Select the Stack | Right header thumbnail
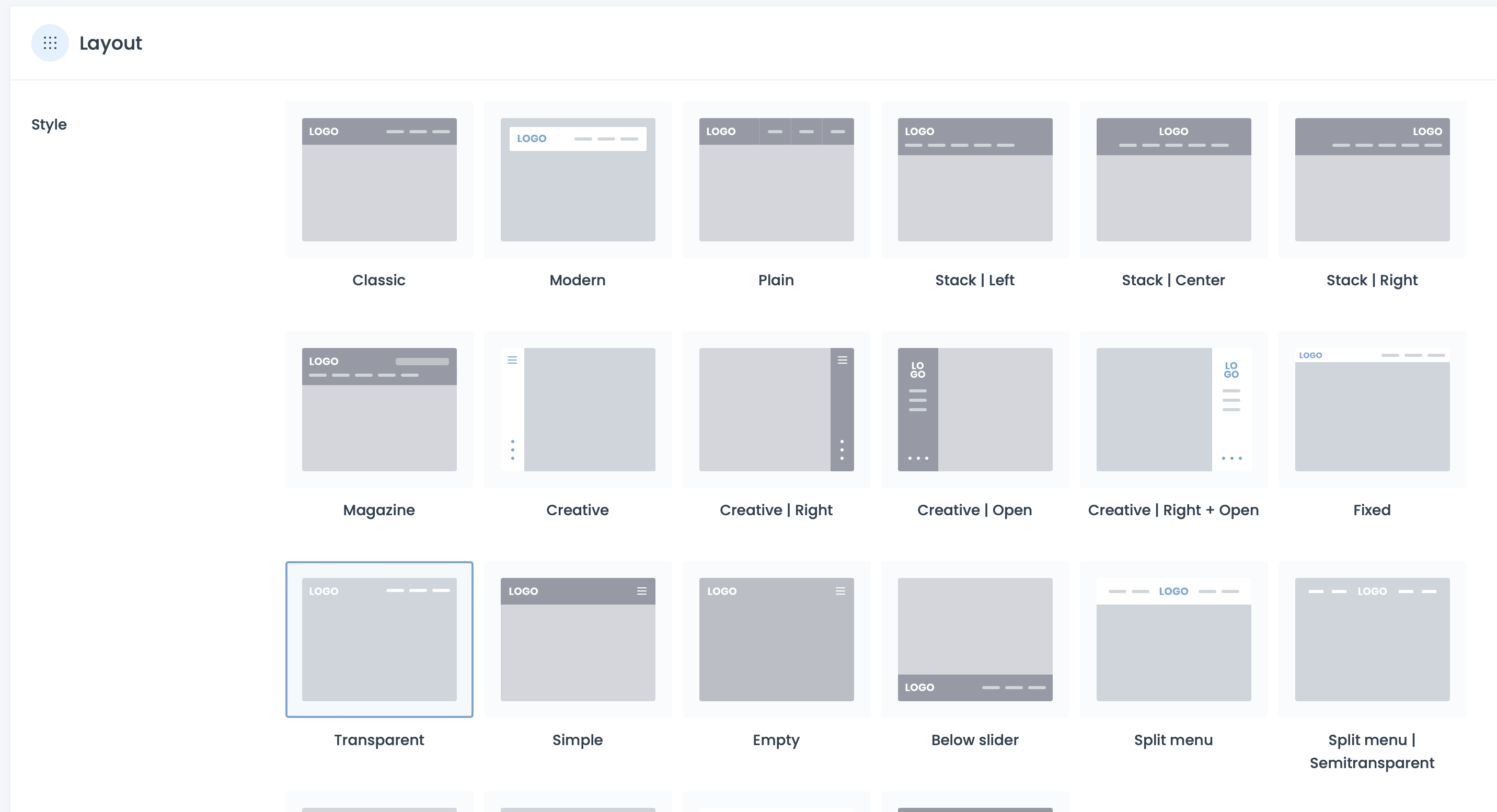 (1372, 179)
